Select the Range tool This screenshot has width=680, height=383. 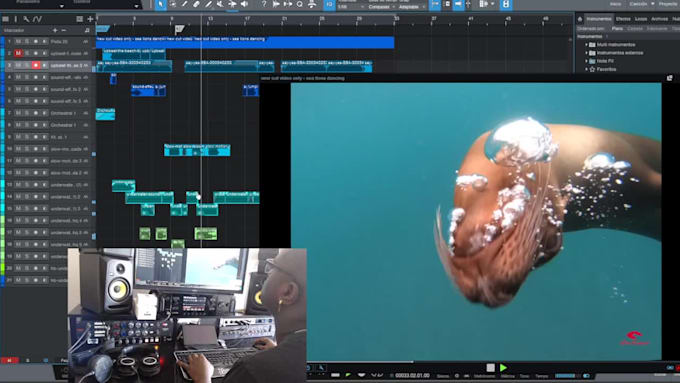coord(173,4)
